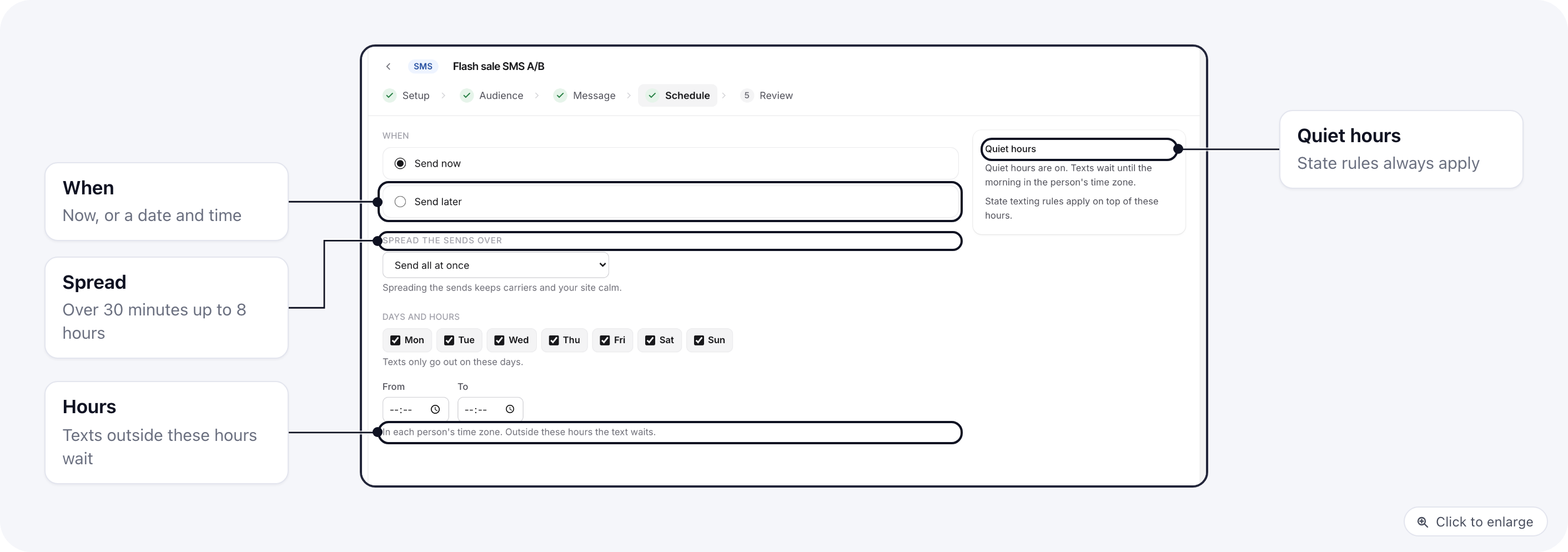Select the Send now radio option

click(x=400, y=164)
